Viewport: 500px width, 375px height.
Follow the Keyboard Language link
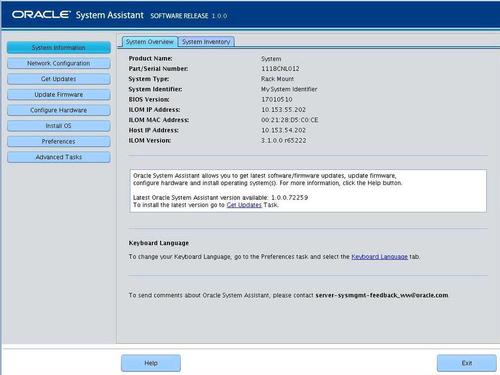(x=380, y=257)
